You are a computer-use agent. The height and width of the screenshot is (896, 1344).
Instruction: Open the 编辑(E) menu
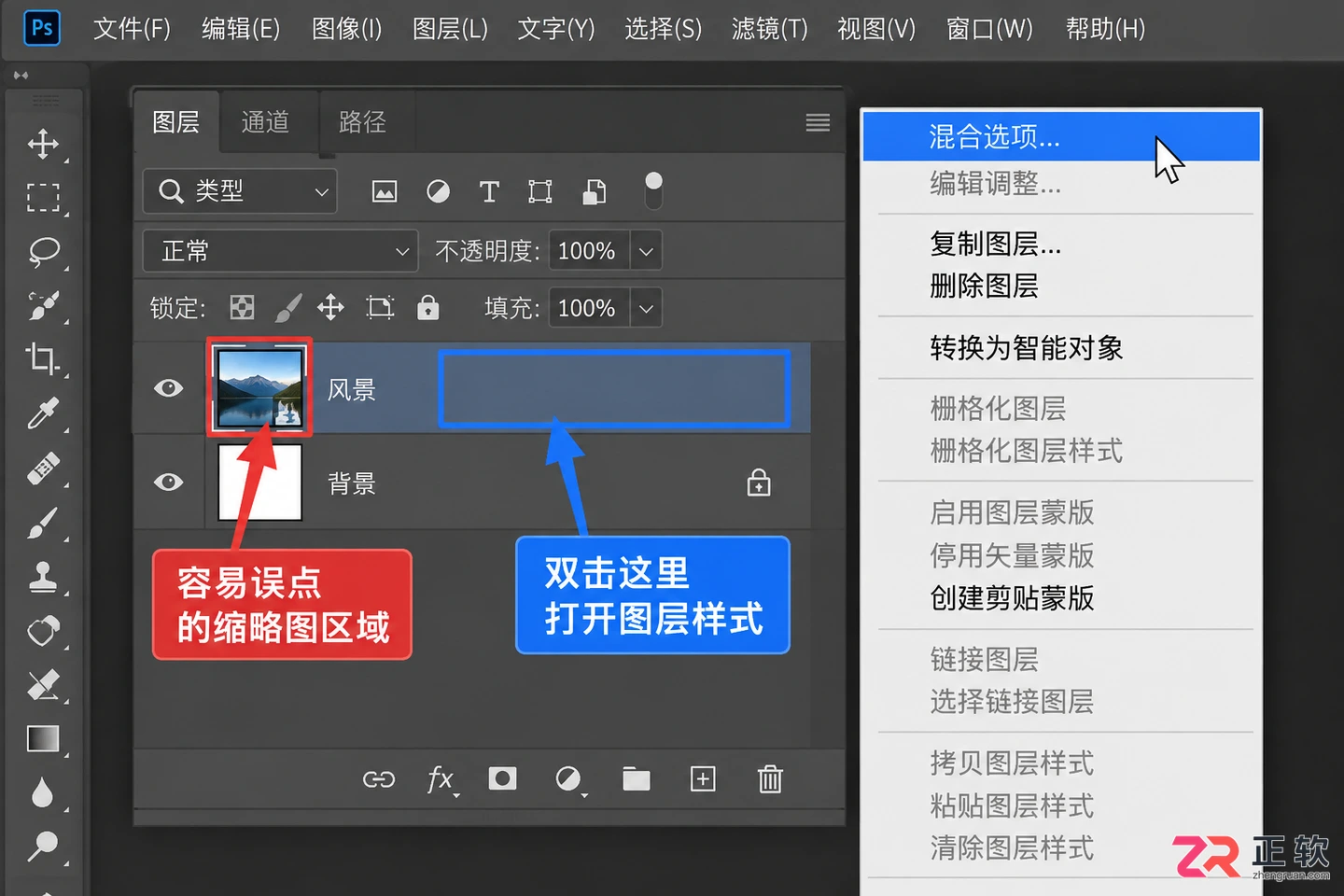tap(241, 29)
